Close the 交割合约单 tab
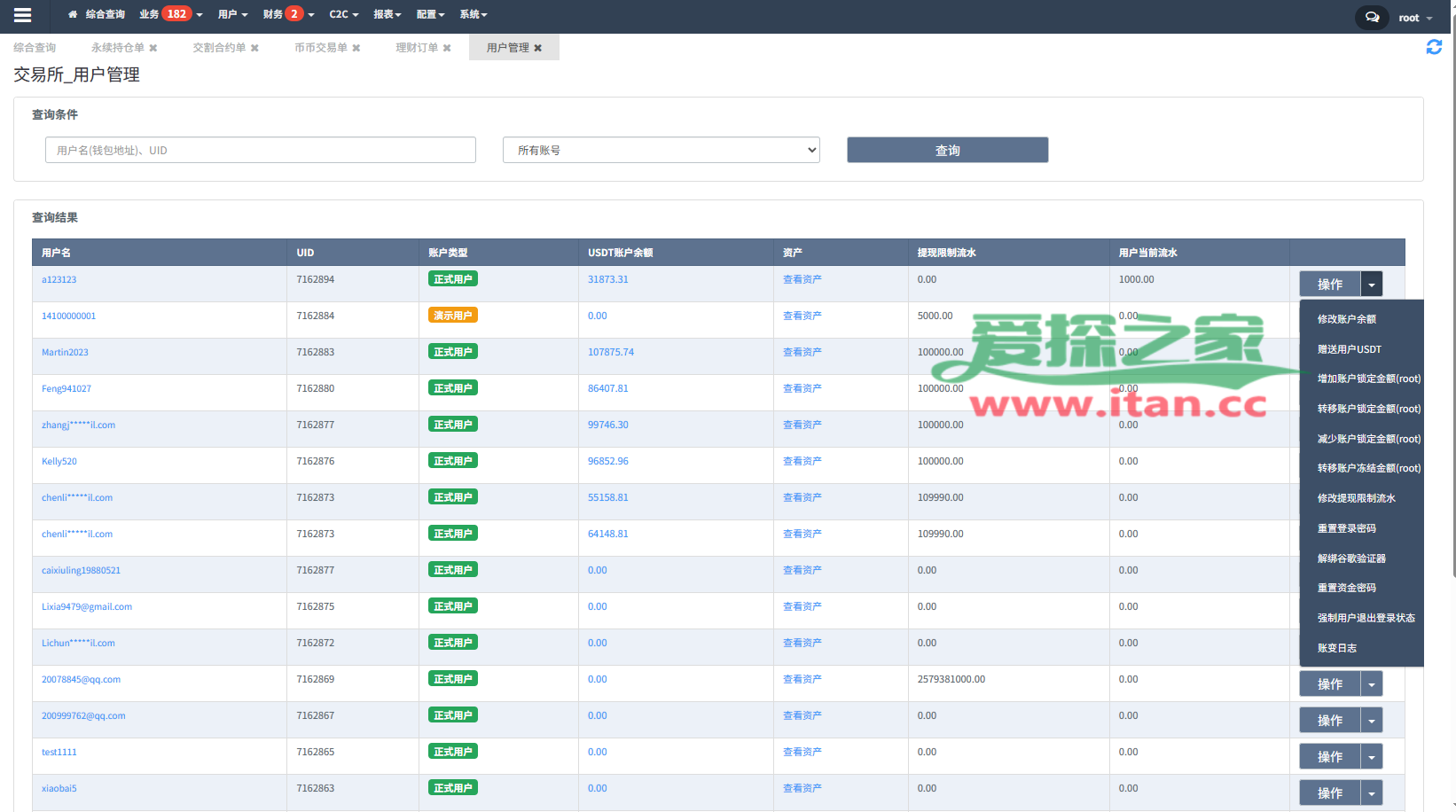This screenshot has width=1456, height=812. pyautogui.click(x=254, y=48)
